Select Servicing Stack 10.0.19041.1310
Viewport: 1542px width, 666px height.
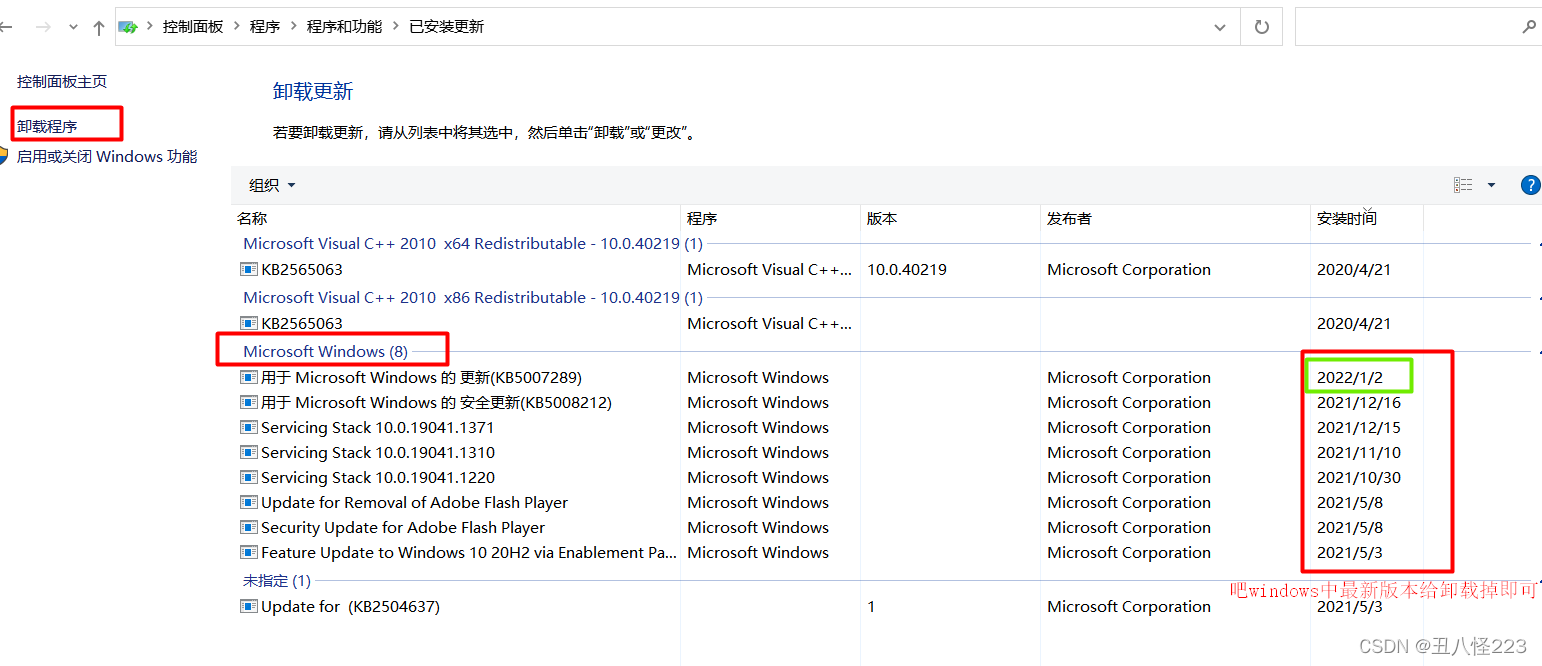(377, 452)
